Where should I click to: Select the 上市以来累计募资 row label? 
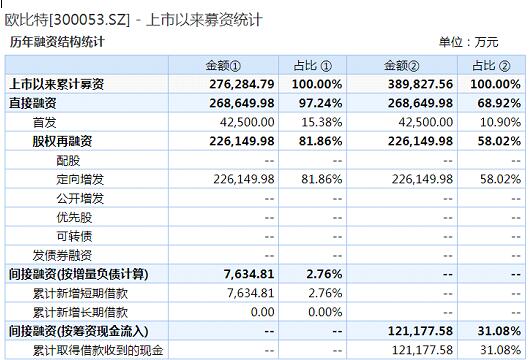pos(56,84)
